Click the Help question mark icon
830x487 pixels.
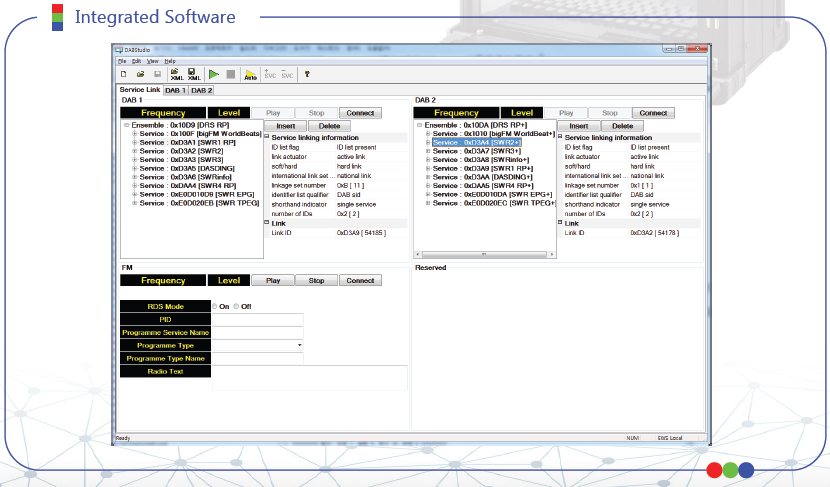[307, 74]
